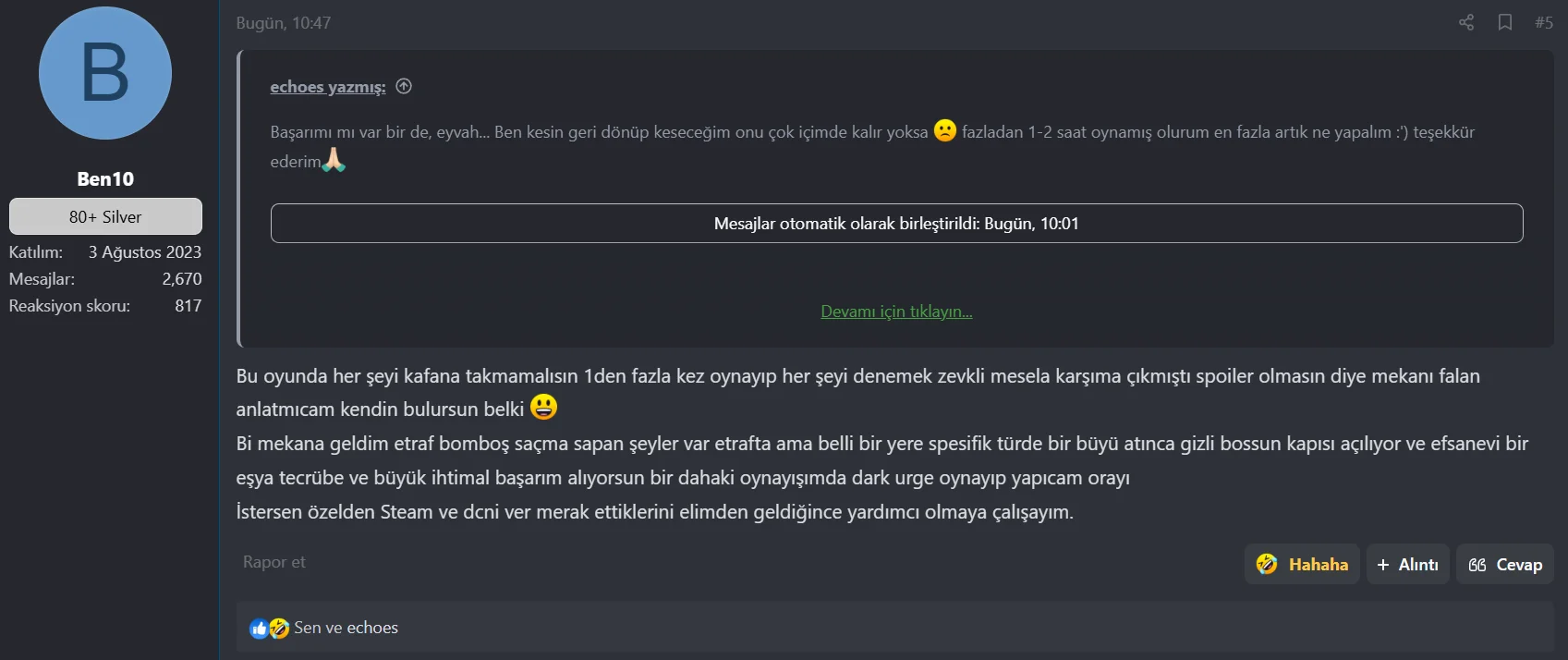Screen dimensions: 1568x660
Task: Click the bookmark icon to save this post
Action: (x=1505, y=22)
